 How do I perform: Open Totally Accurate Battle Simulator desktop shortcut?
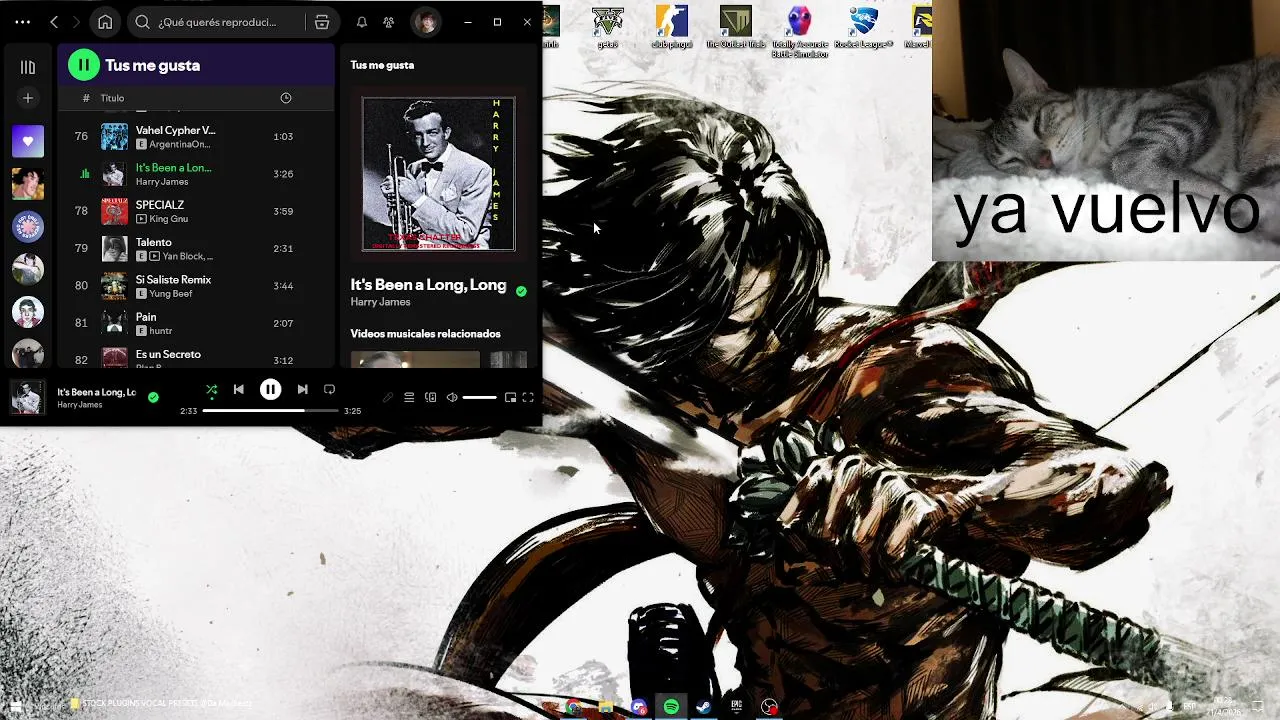tap(799, 31)
